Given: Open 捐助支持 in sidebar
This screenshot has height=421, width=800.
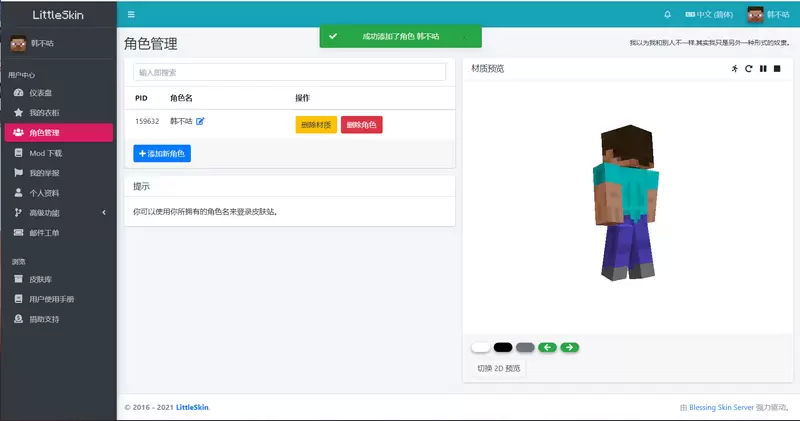Looking at the screenshot, I should pyautogui.click(x=59, y=319).
